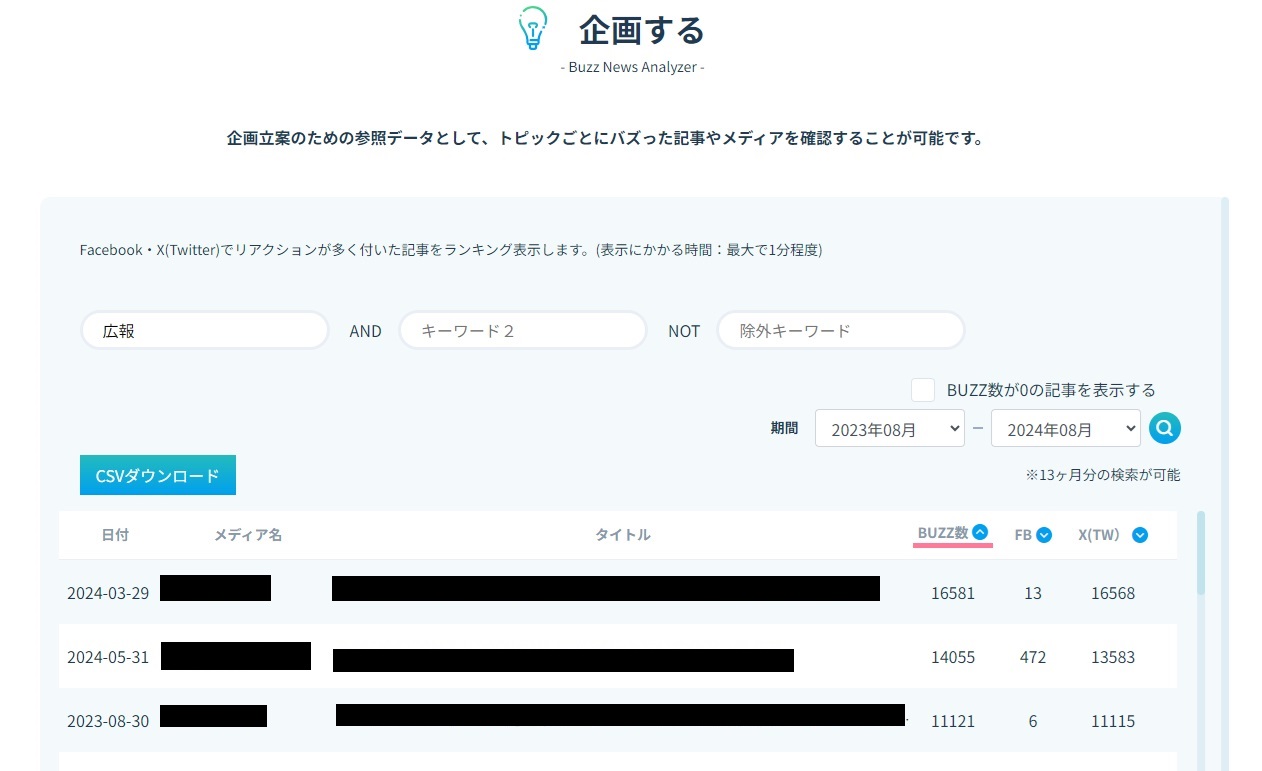Open the 2023年08月 start period dropdown

pyautogui.click(x=889, y=429)
